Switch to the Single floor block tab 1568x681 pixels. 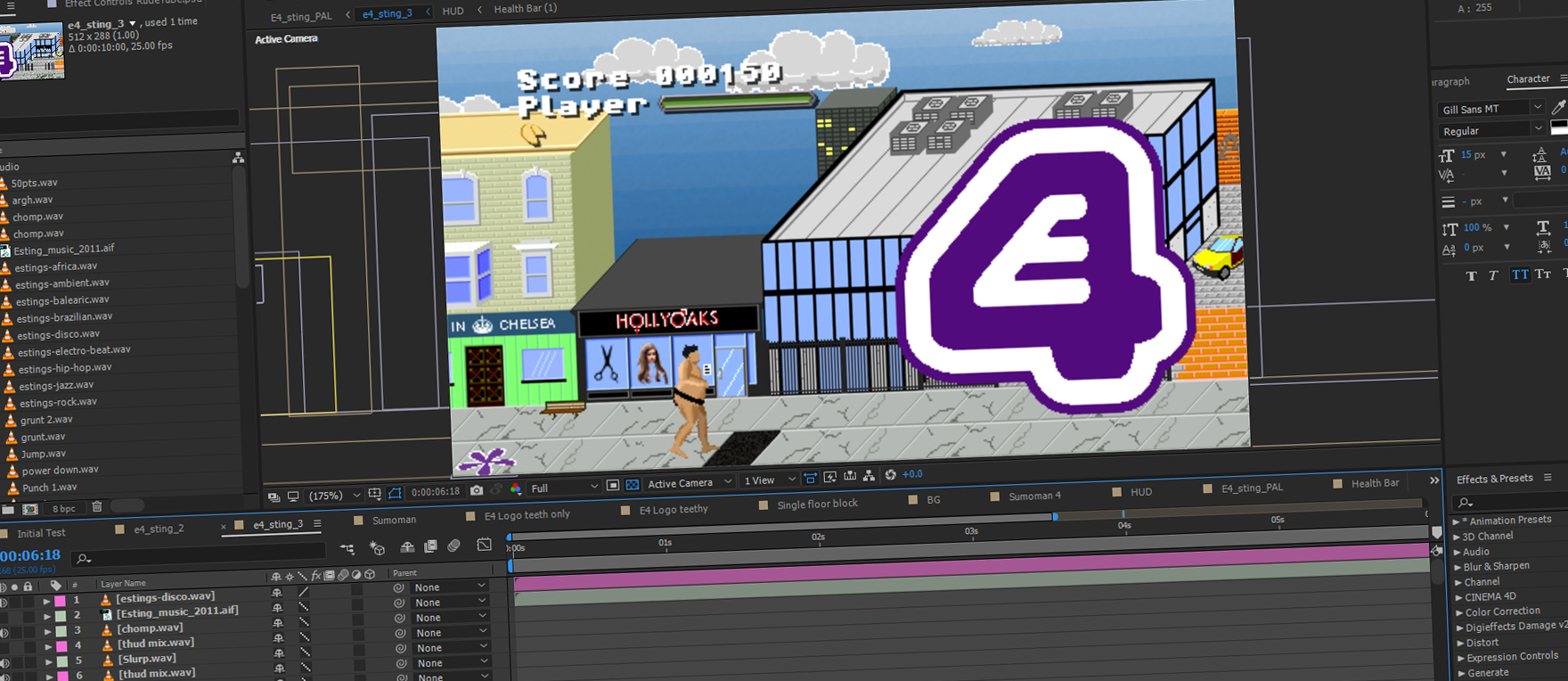[x=817, y=504]
